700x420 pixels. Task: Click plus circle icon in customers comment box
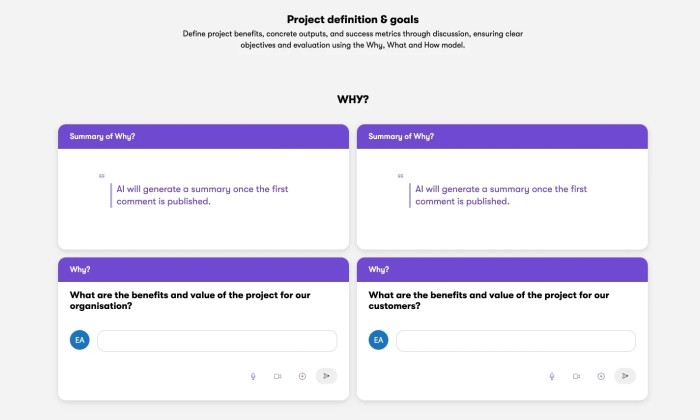point(600,376)
